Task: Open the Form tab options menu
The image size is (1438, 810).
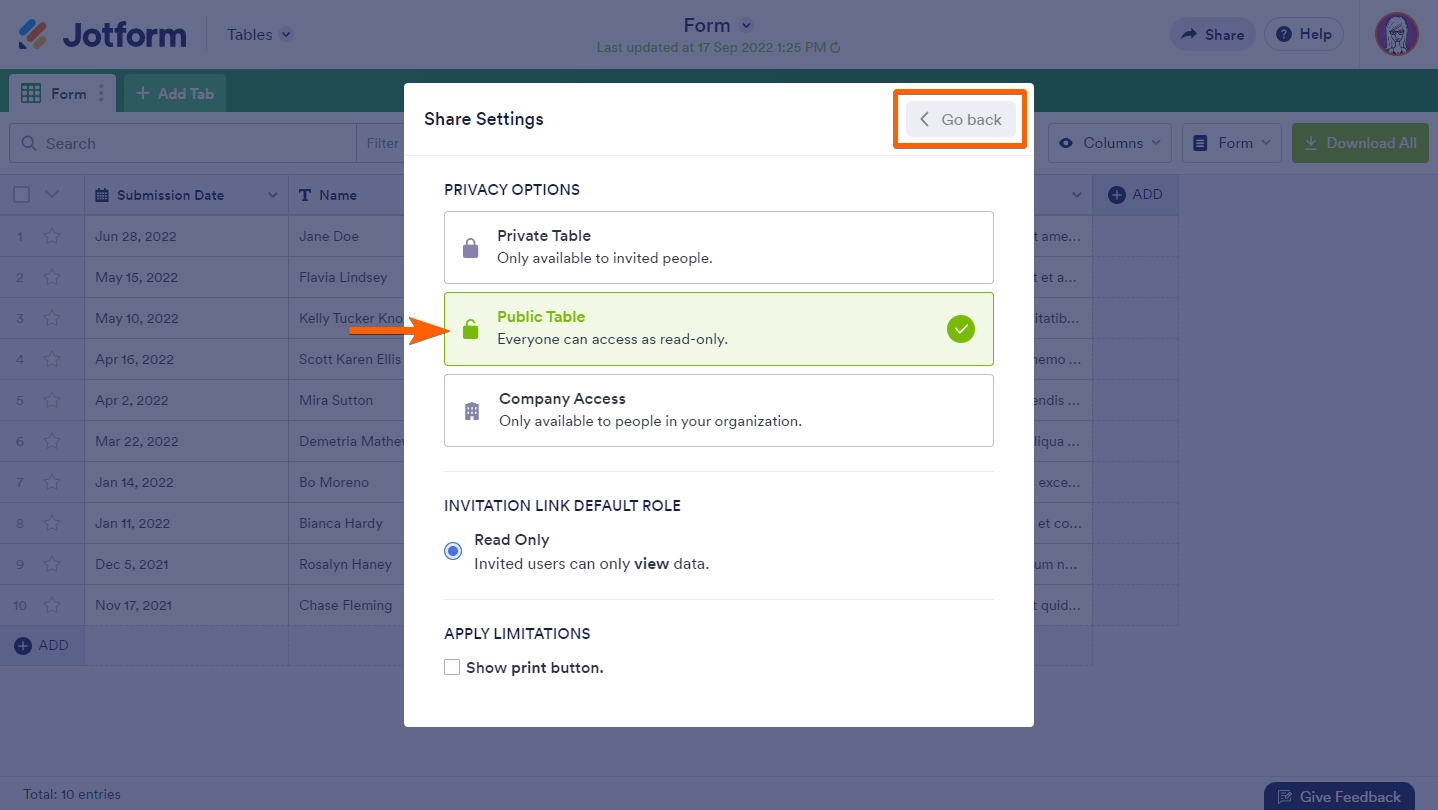Action: point(101,94)
